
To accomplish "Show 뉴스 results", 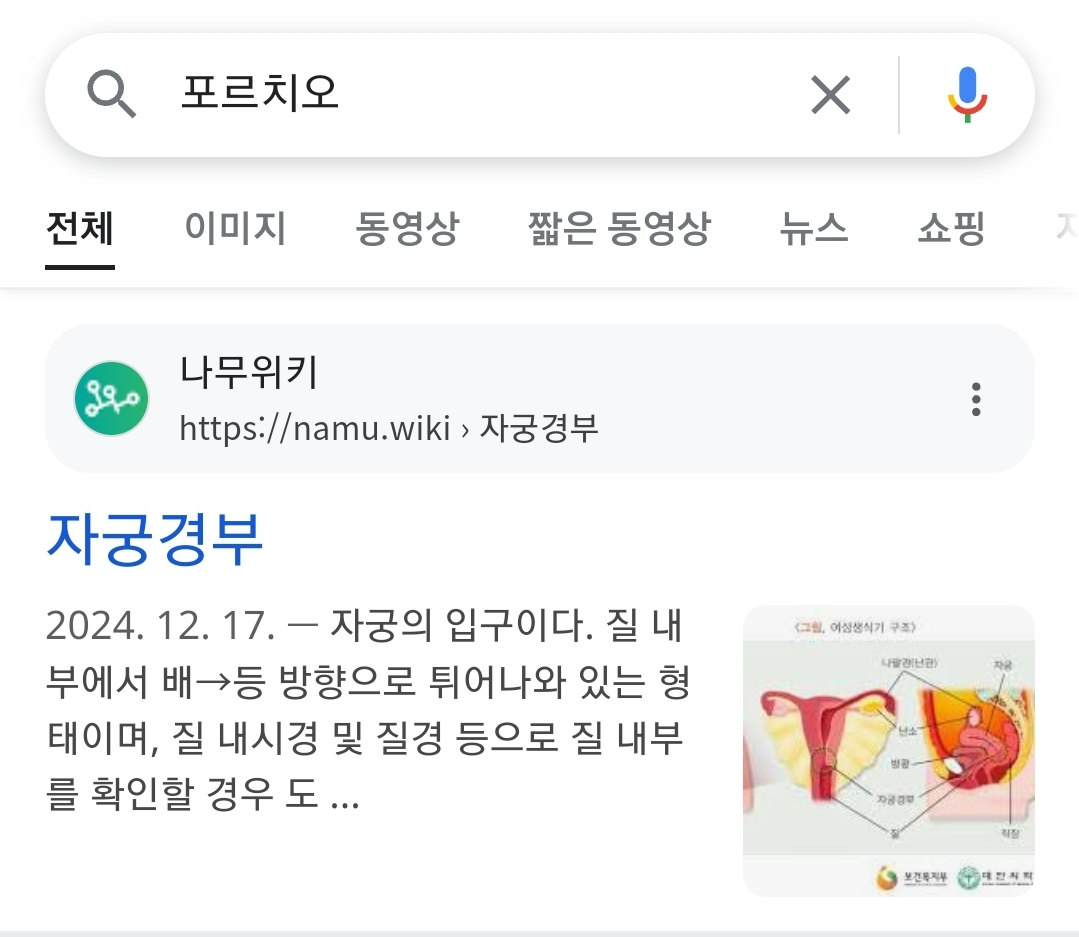I will [x=814, y=230].
